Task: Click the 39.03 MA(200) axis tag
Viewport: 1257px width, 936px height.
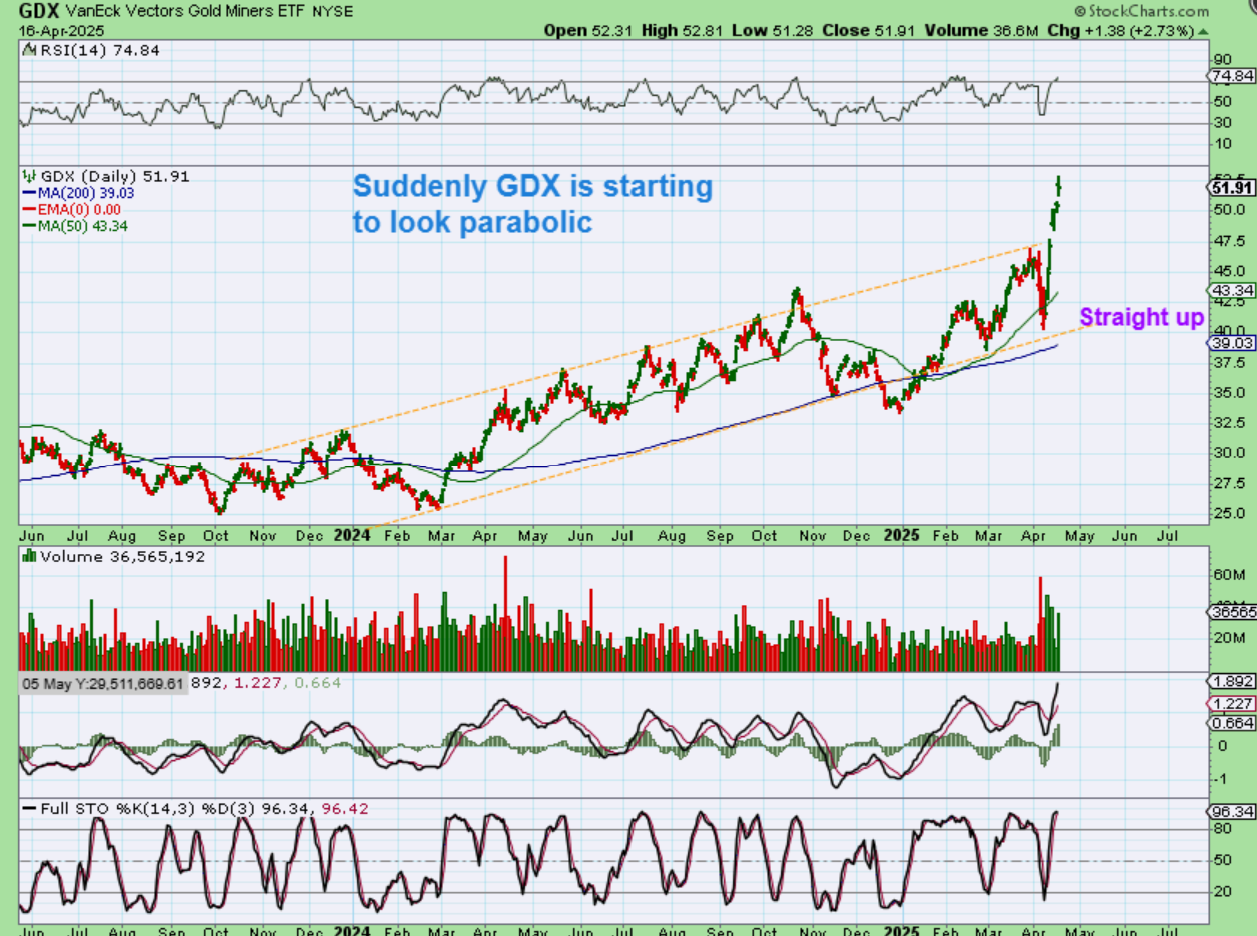Action: [x=1234, y=342]
